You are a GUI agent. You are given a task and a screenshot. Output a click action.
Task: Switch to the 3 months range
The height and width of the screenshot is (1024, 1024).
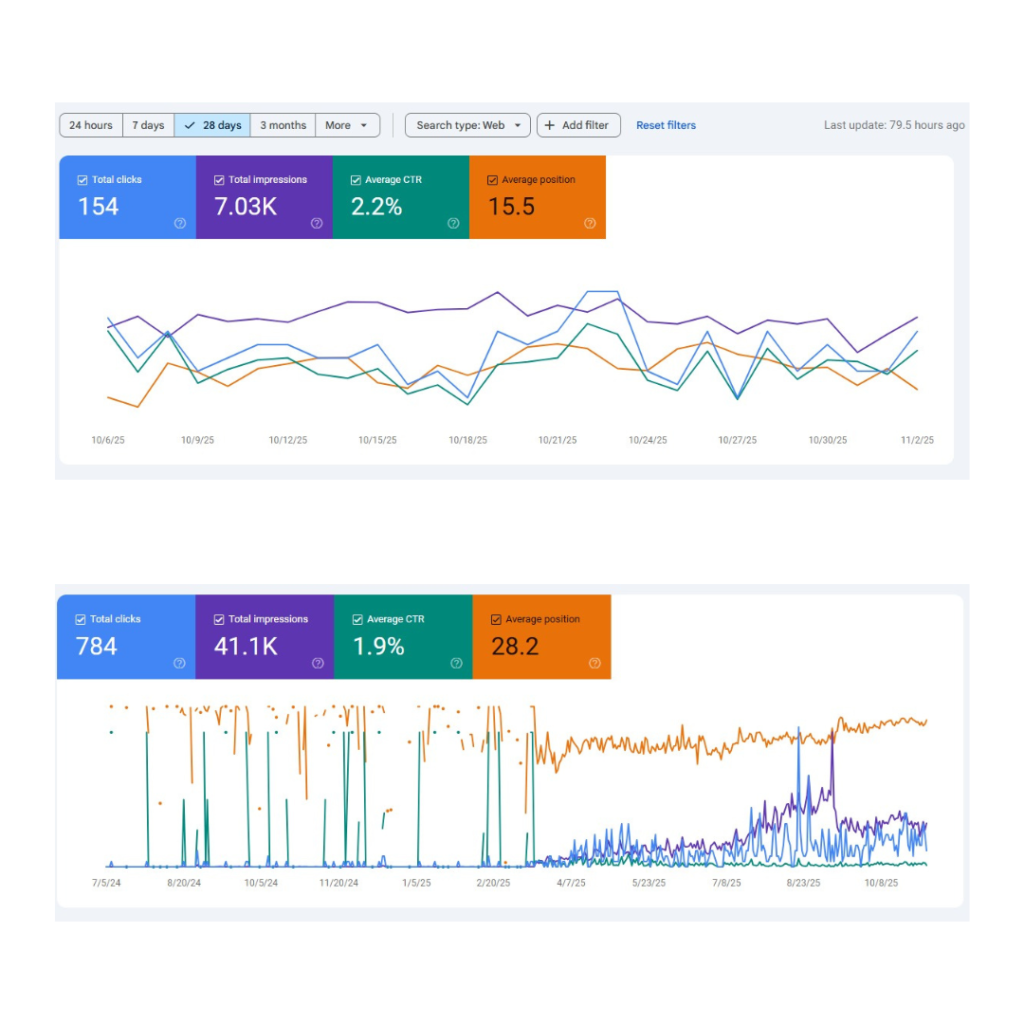[283, 126]
